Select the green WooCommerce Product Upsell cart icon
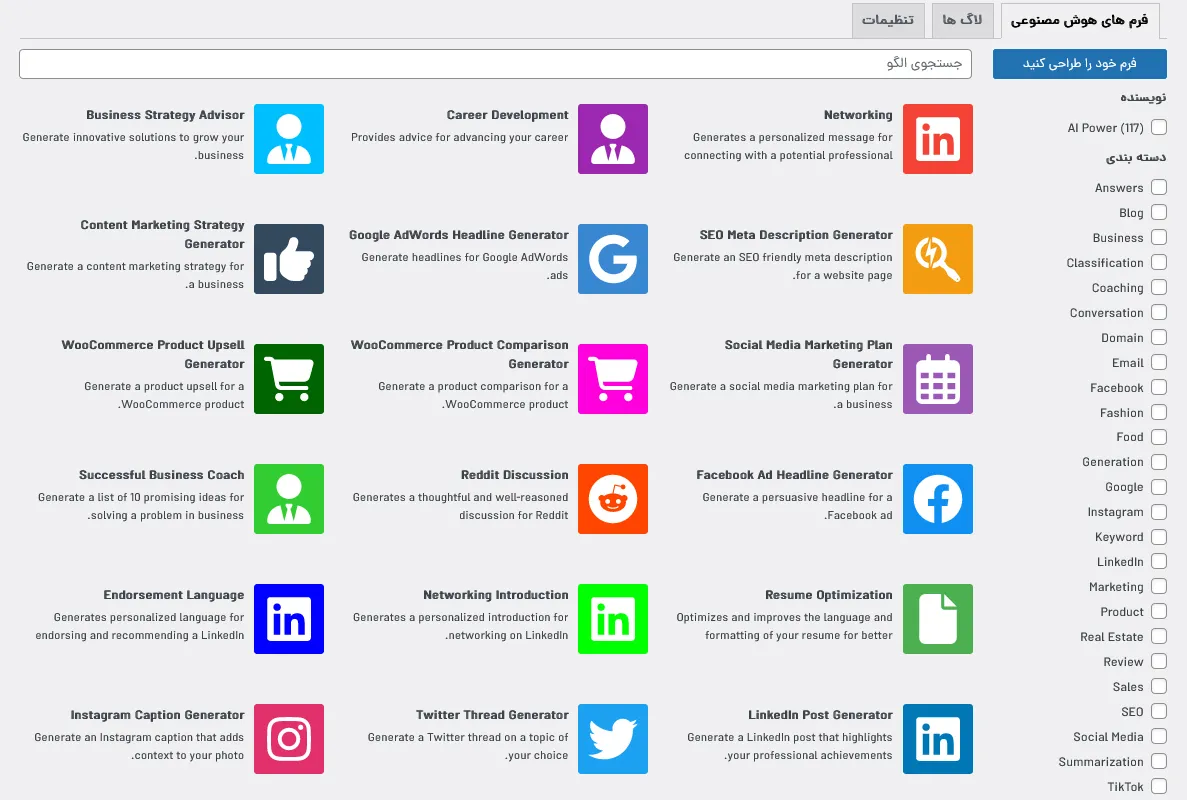The image size is (1187, 800). 288,379
